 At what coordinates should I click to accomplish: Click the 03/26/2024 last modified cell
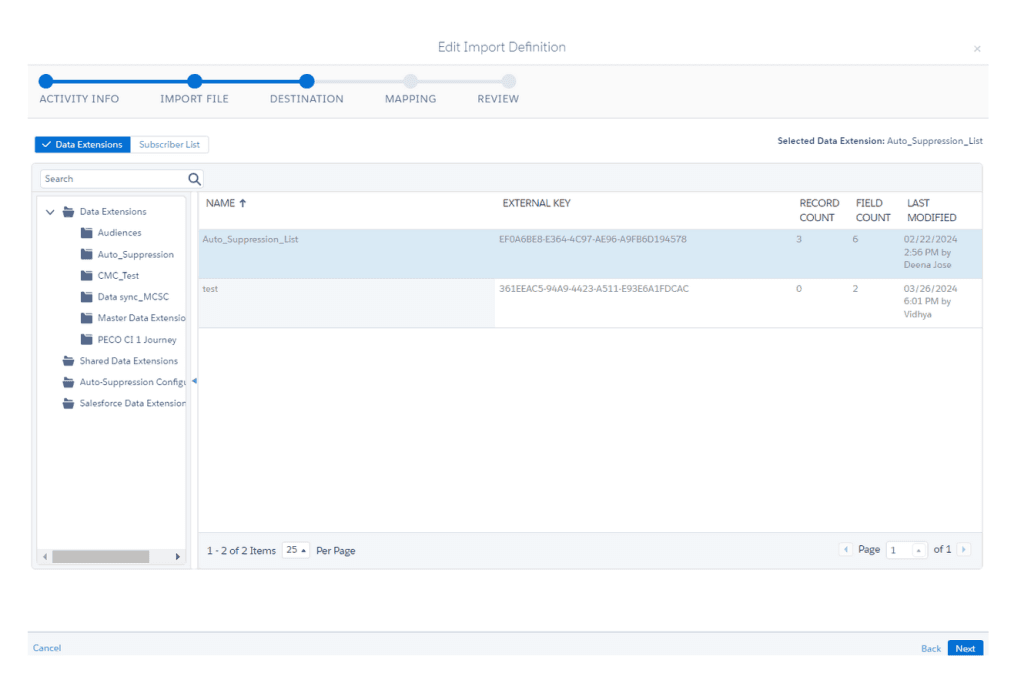(x=930, y=301)
